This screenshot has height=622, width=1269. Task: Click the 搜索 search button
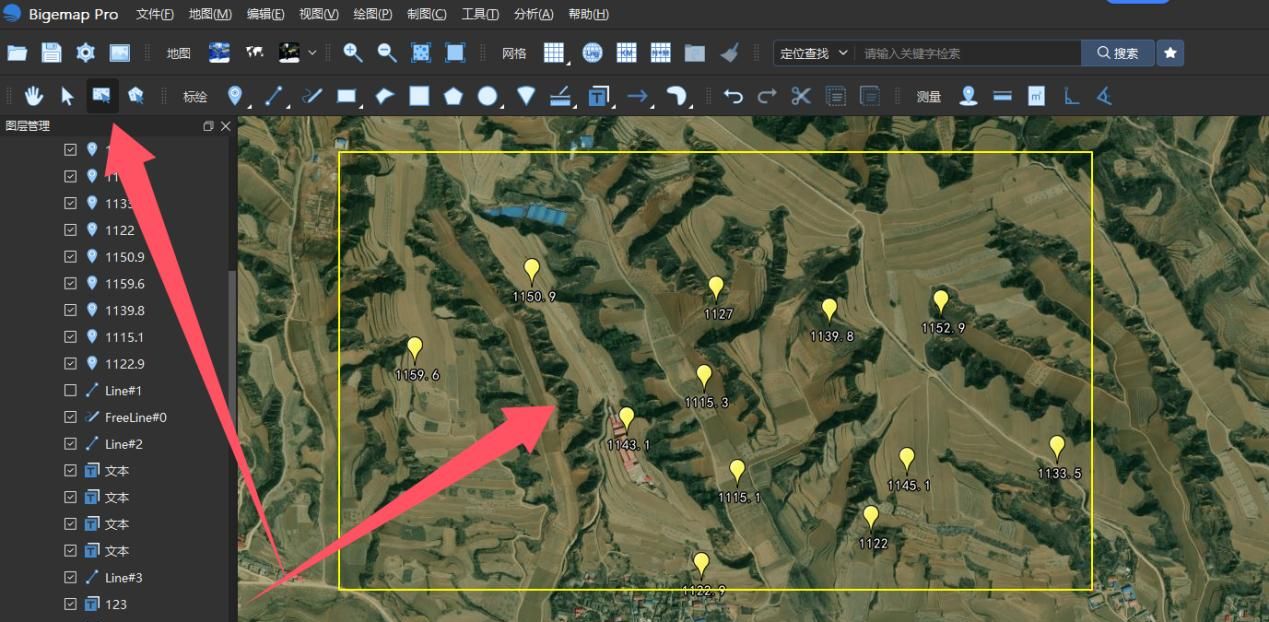(x=1117, y=53)
